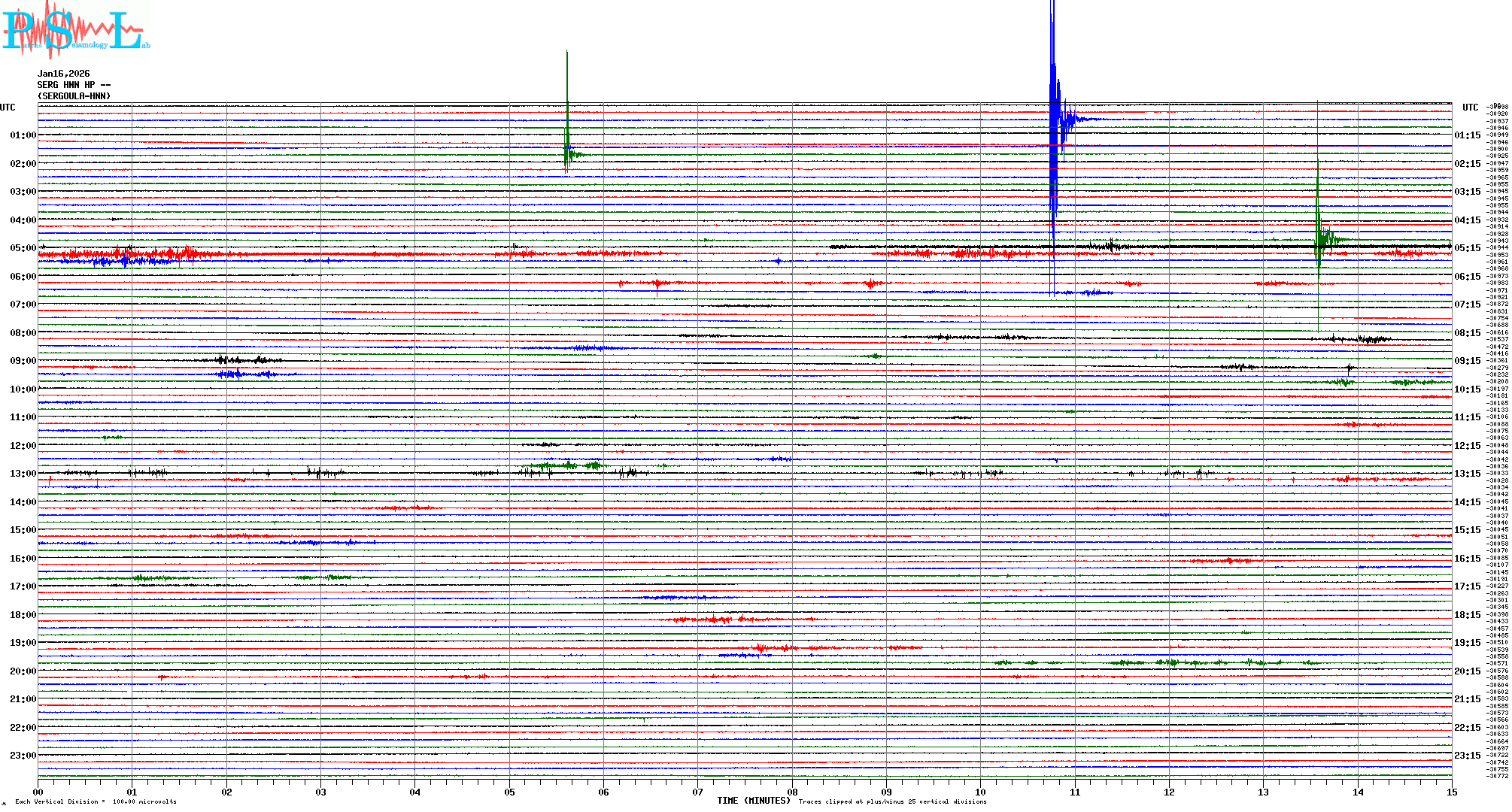The image size is (1512, 812).
Task: Click minute marker 15 on bottom axis
Action: point(1452,792)
